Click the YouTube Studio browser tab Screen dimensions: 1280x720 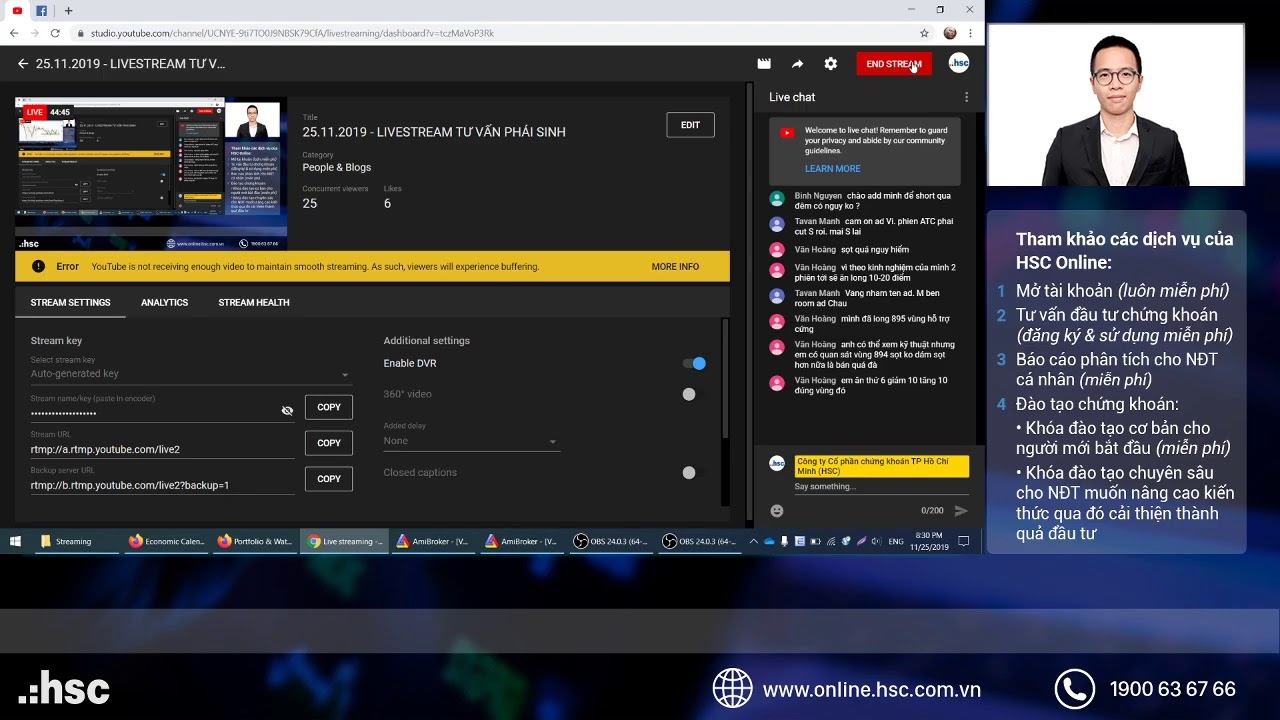17,10
